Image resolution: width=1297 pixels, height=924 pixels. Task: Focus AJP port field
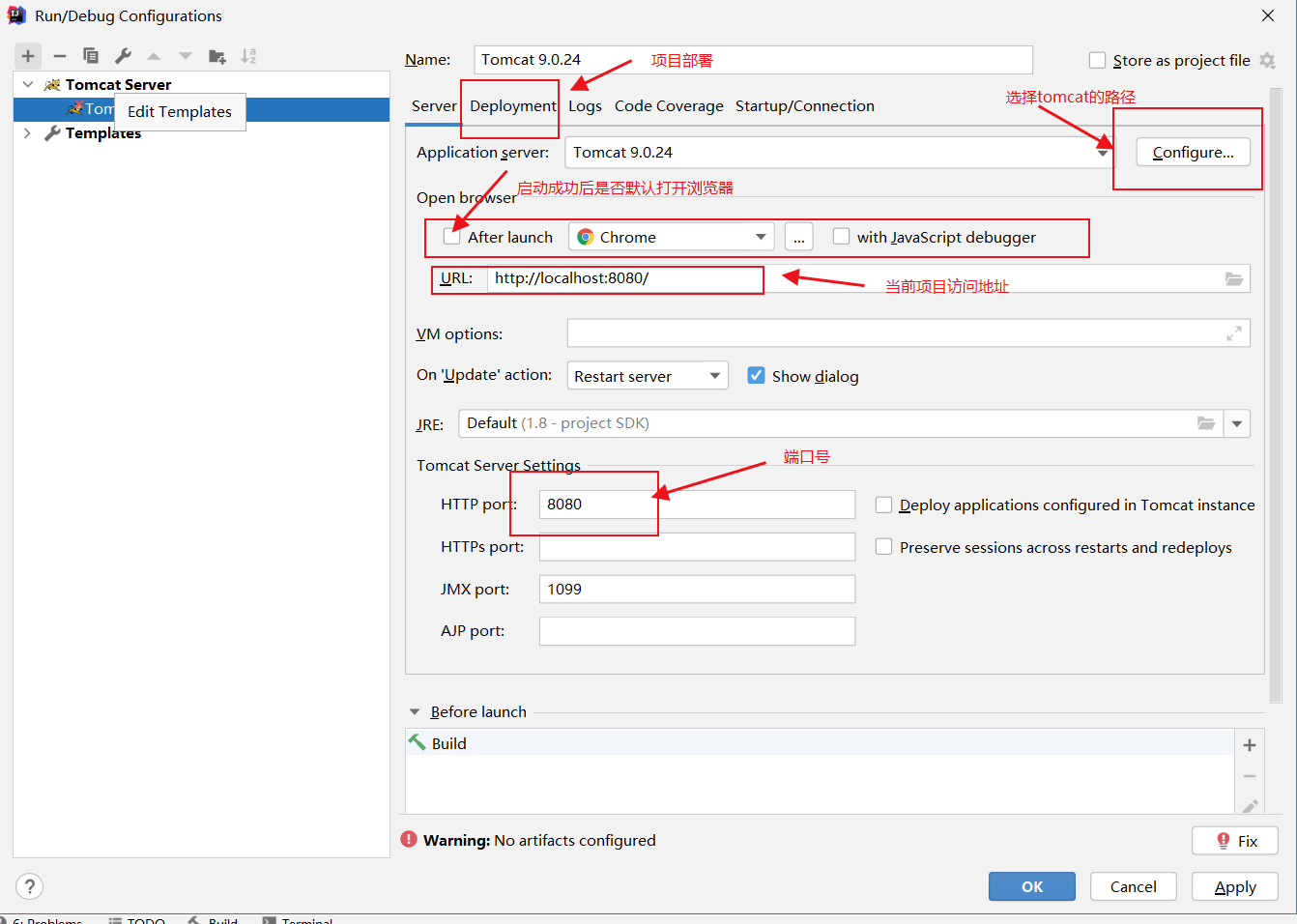(x=697, y=631)
